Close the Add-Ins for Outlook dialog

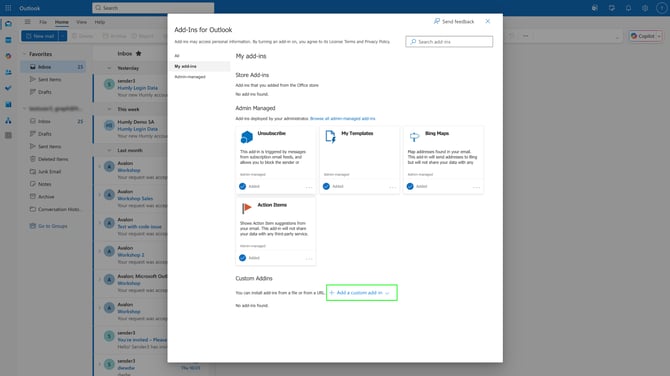(x=488, y=21)
